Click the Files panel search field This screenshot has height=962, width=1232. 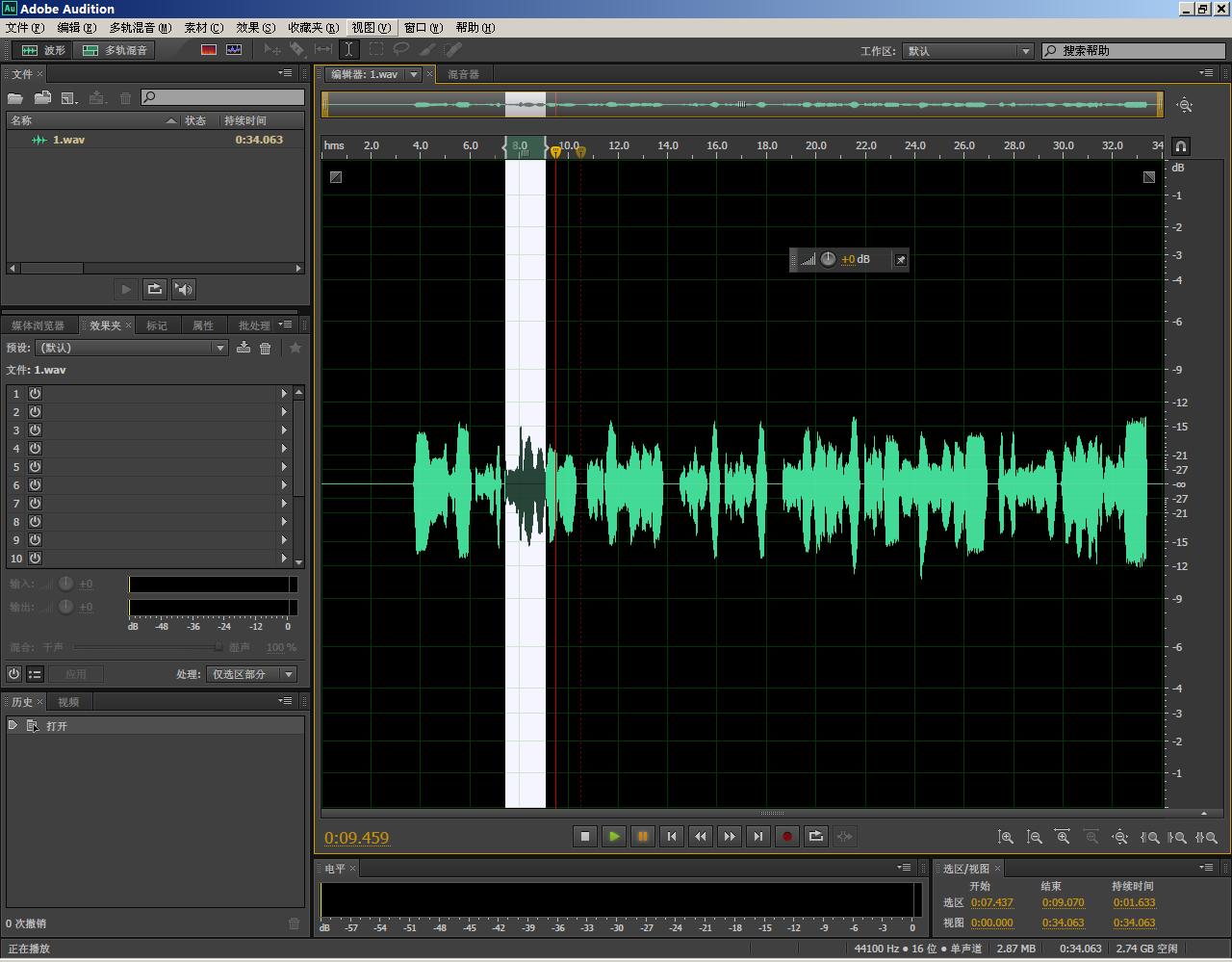click(222, 97)
